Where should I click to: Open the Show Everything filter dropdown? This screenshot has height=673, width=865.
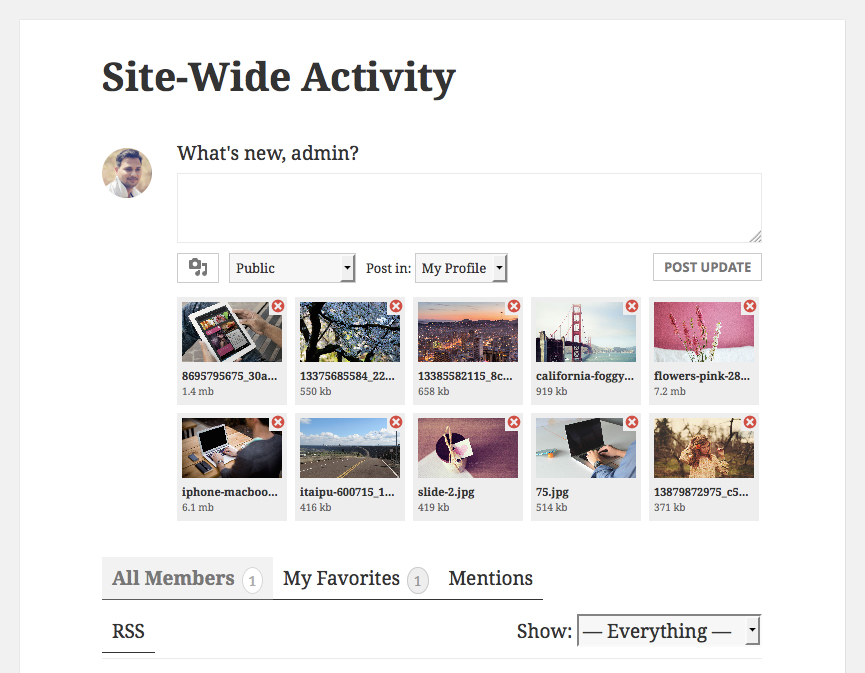pos(669,631)
